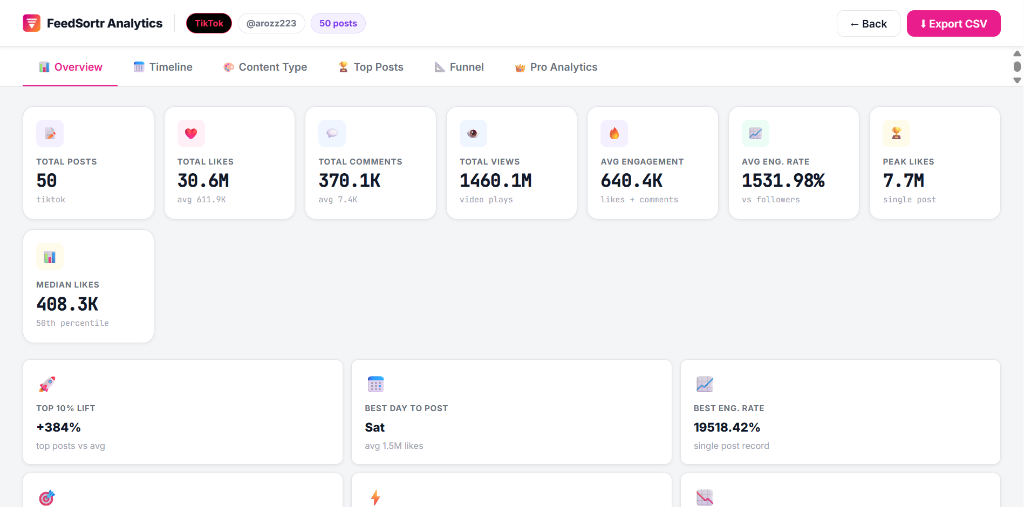
Task: Click the 50 posts badge
Action: coord(338,24)
